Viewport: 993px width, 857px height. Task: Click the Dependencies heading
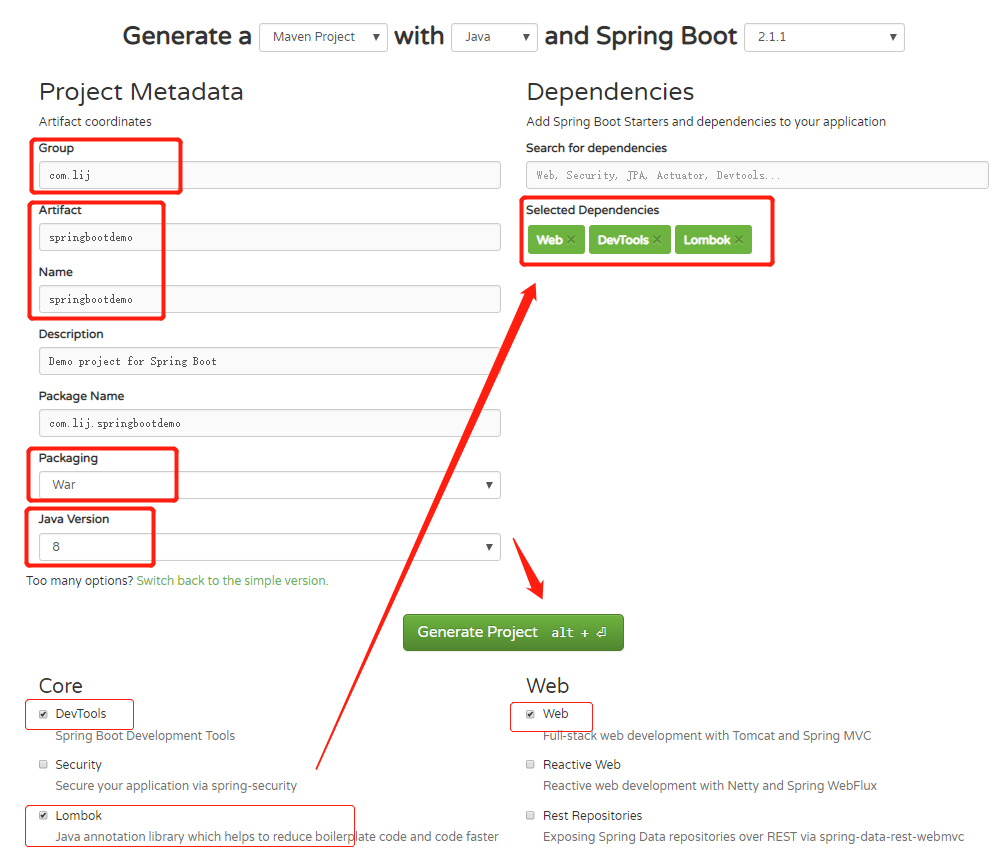610,92
